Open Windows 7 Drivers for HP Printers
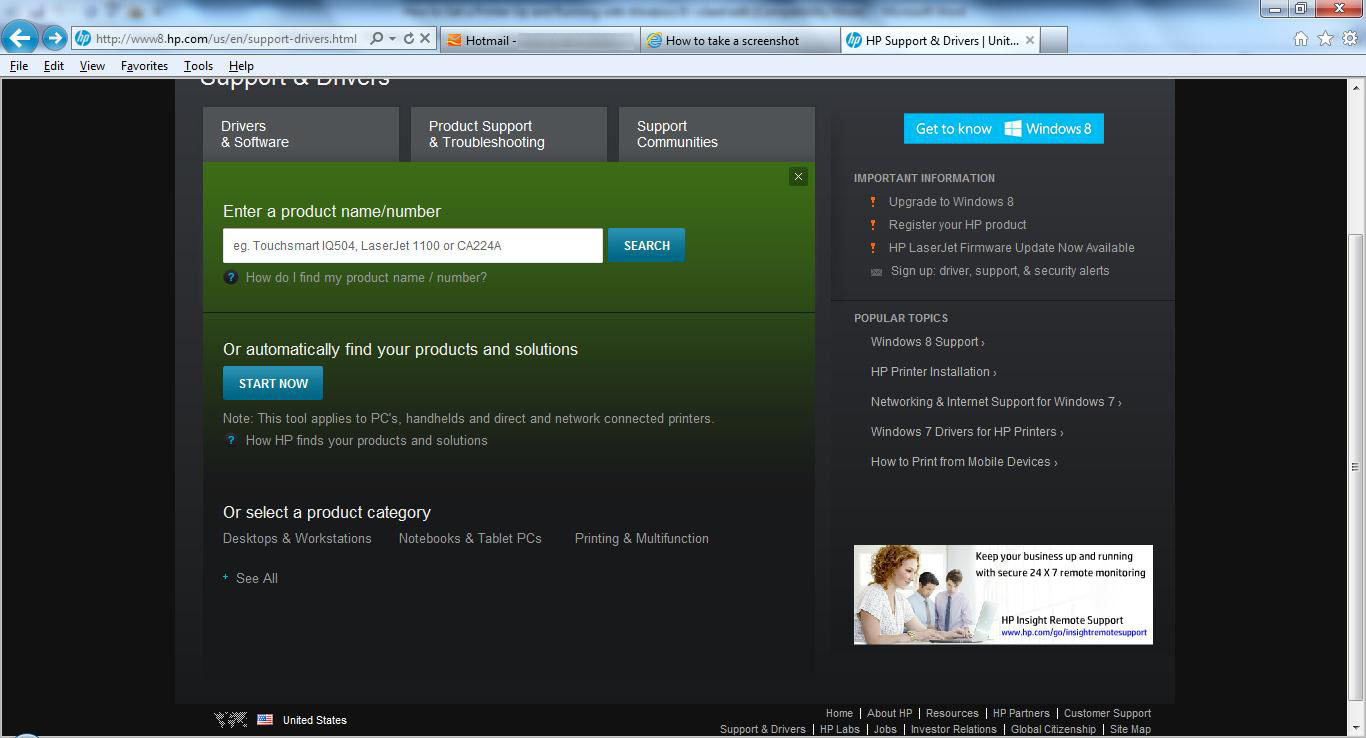 coord(967,432)
